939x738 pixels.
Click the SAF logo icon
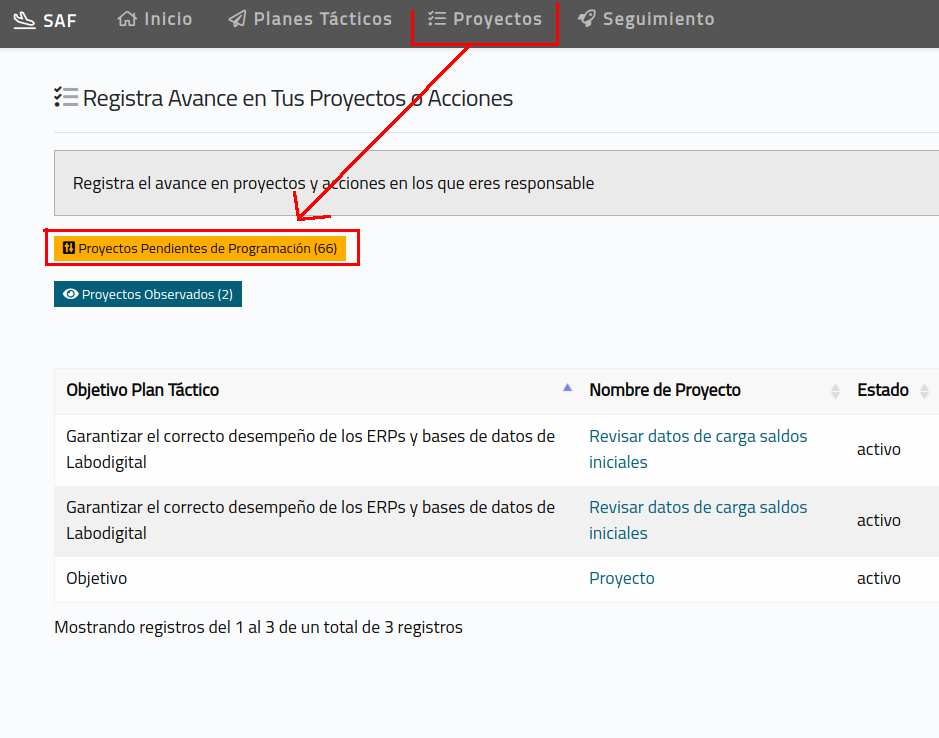25,20
